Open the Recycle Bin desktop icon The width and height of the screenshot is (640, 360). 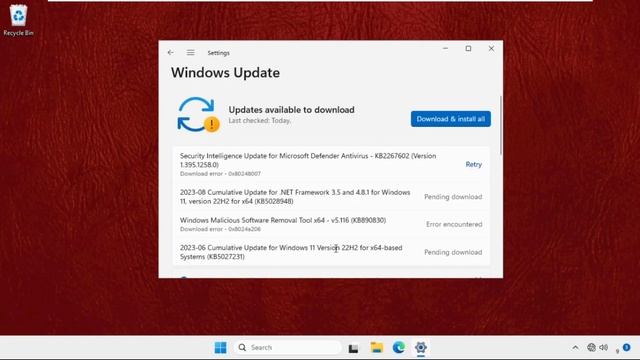pos(18,20)
